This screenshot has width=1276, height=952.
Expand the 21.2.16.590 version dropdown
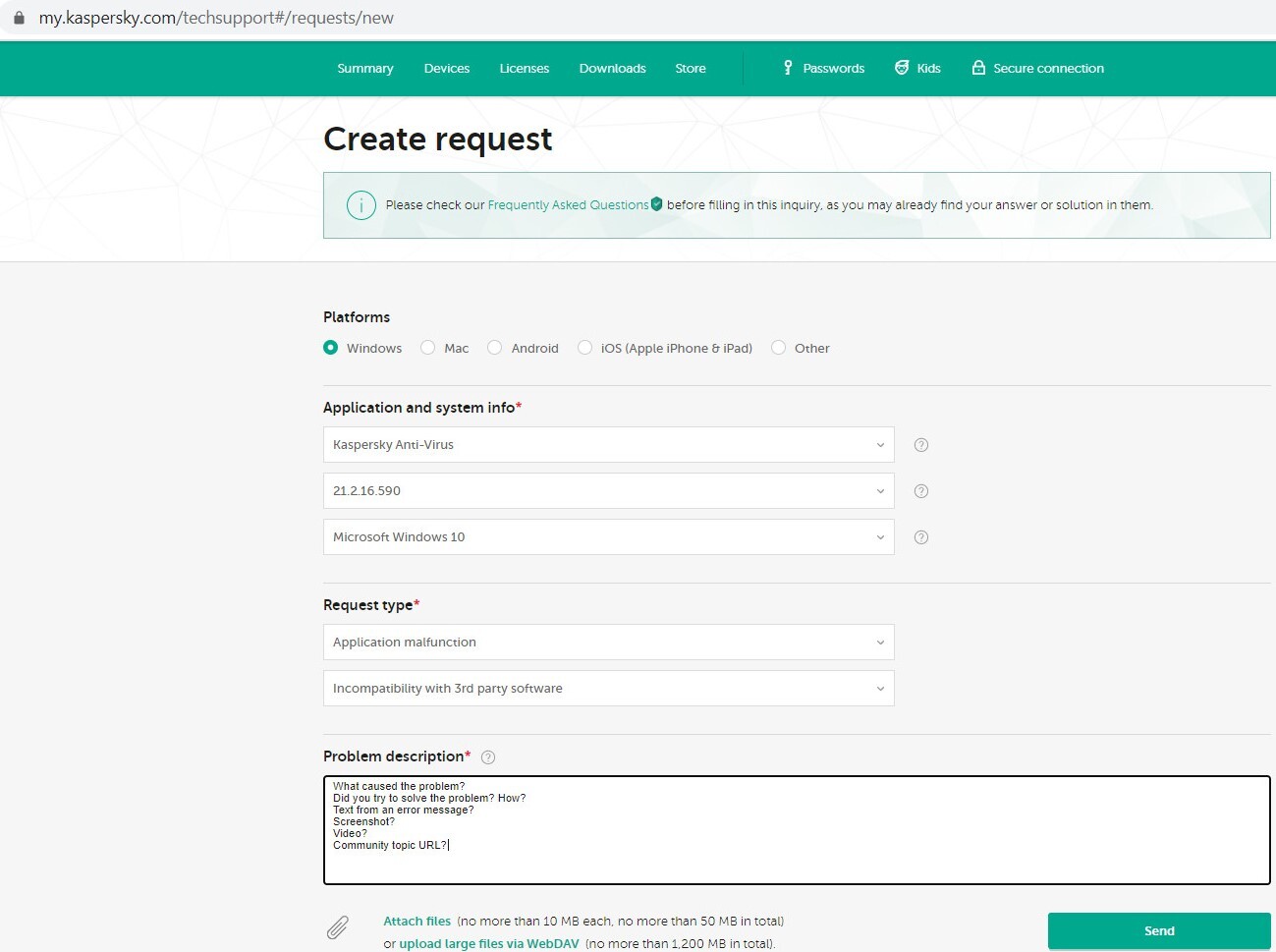pos(609,491)
